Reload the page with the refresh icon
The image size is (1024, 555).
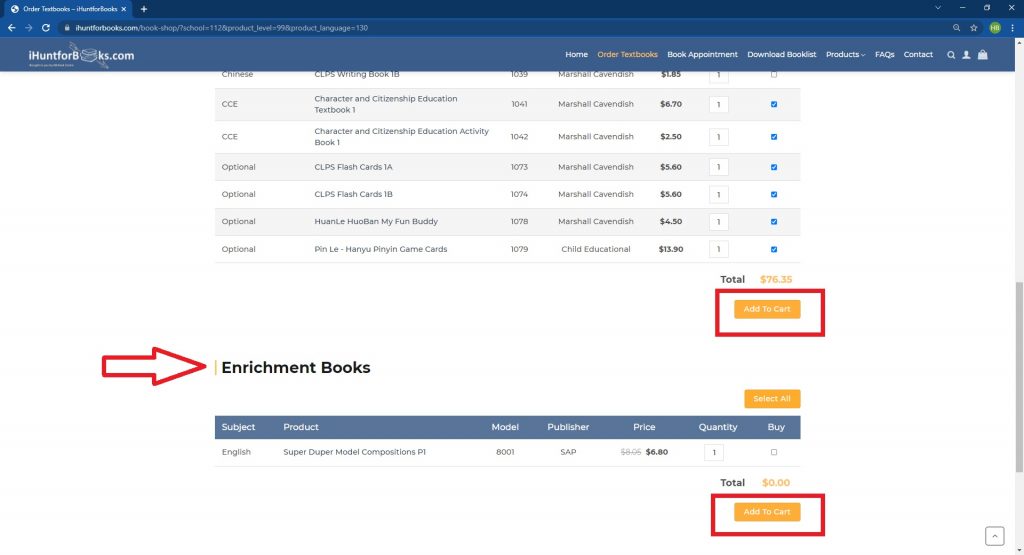46,28
